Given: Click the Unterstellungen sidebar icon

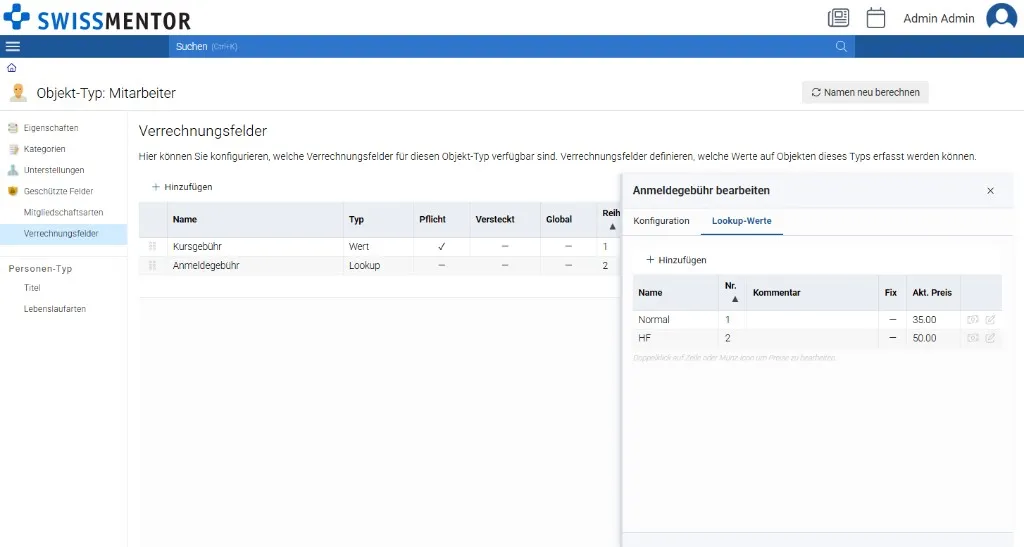Looking at the screenshot, I should pos(13,170).
